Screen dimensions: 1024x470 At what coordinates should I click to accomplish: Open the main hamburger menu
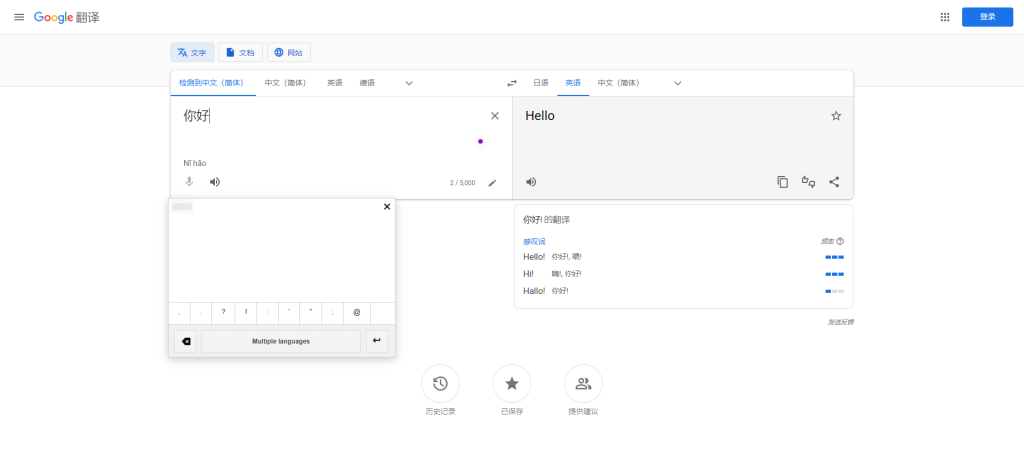click(x=18, y=17)
